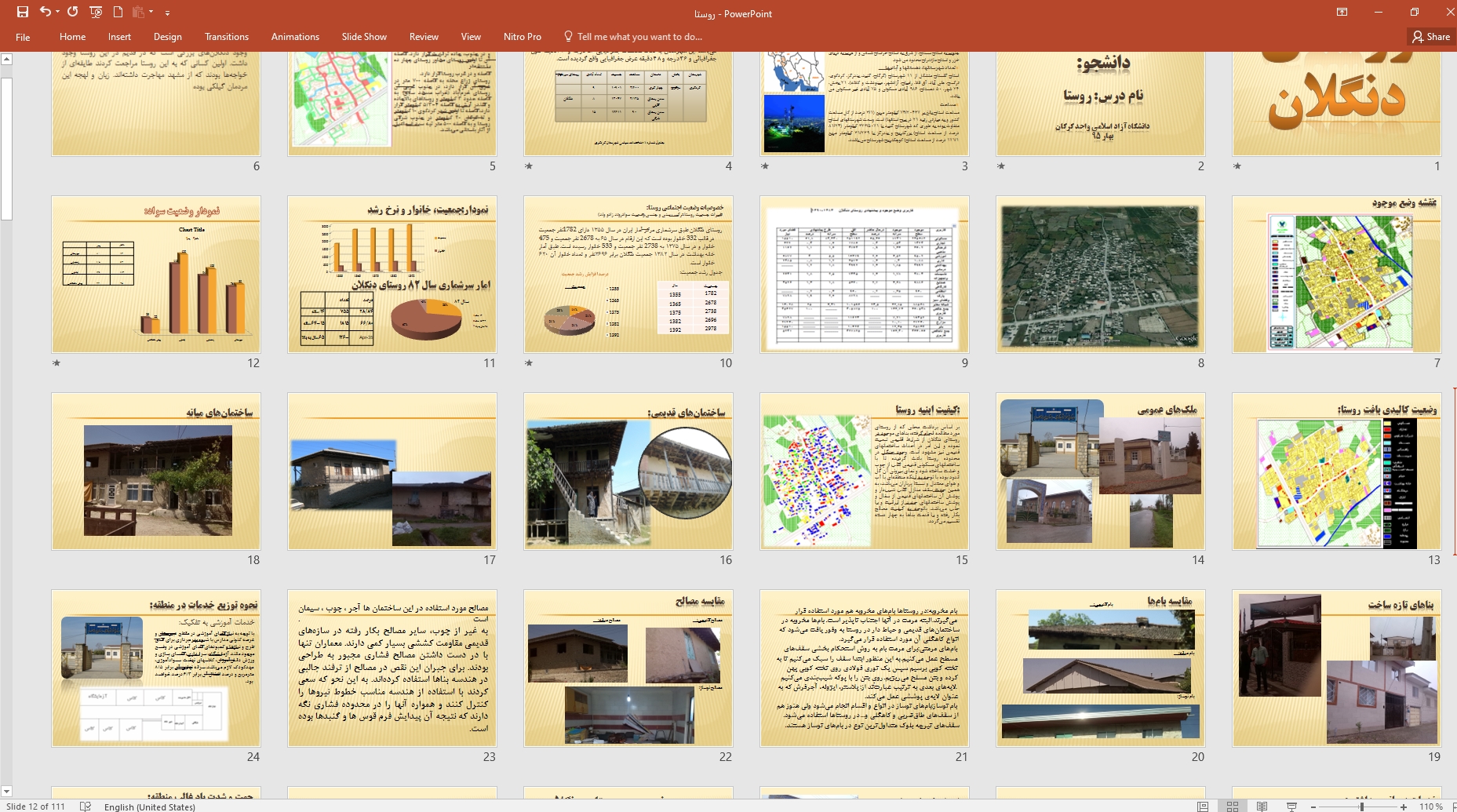
Task: Click the Share button
Action: point(1431,37)
